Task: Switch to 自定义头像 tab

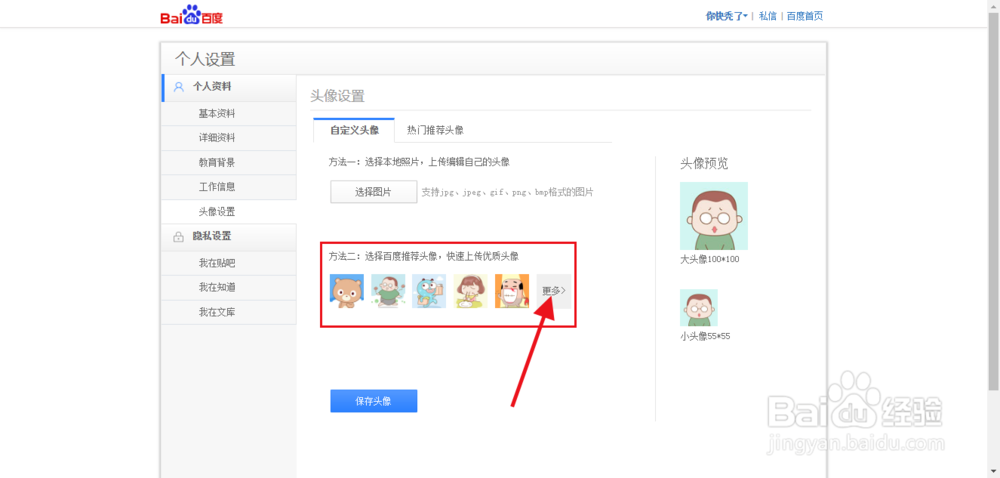Action: (354, 130)
